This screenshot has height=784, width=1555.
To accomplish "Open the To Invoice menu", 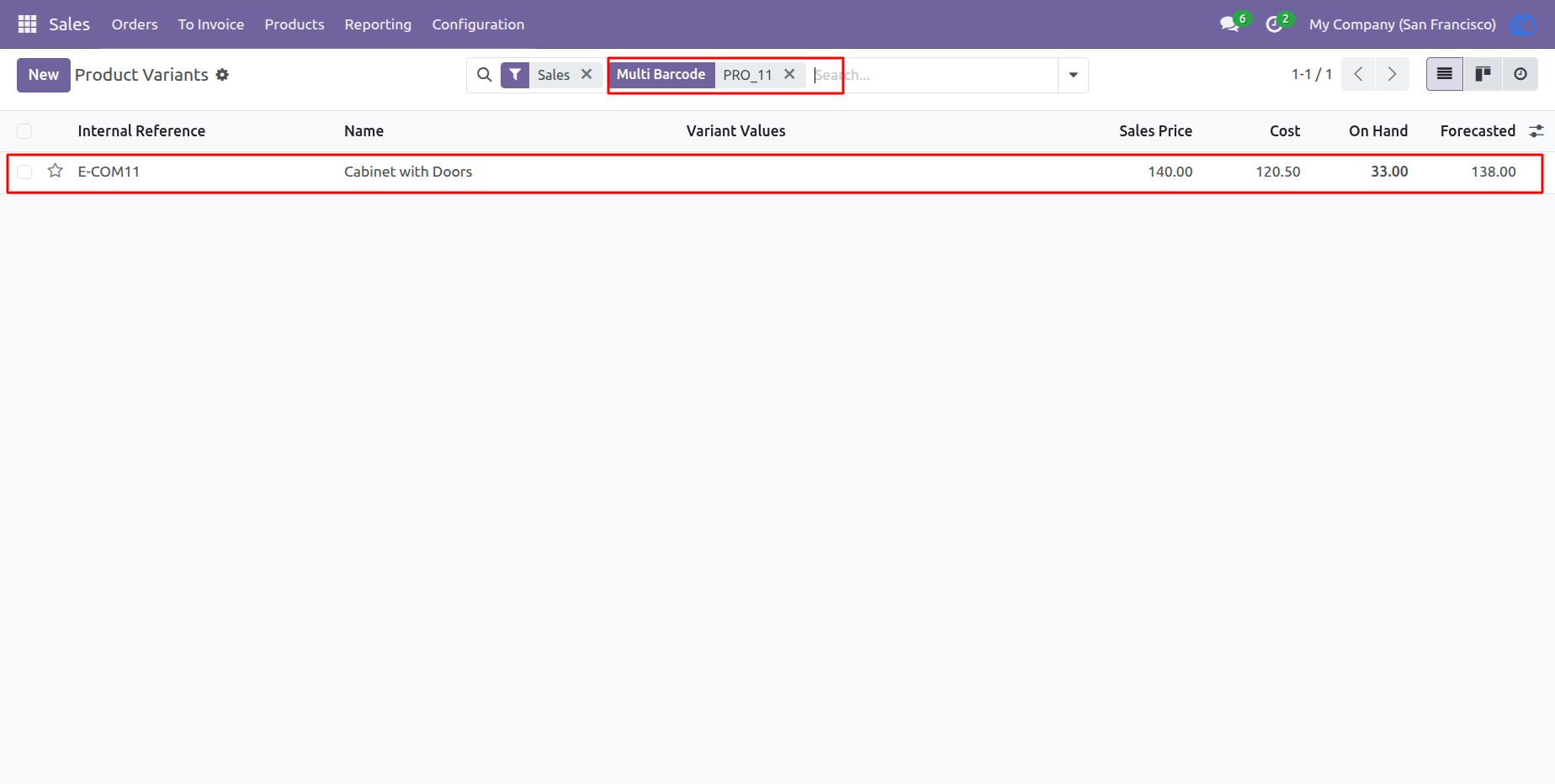I will coord(211,24).
